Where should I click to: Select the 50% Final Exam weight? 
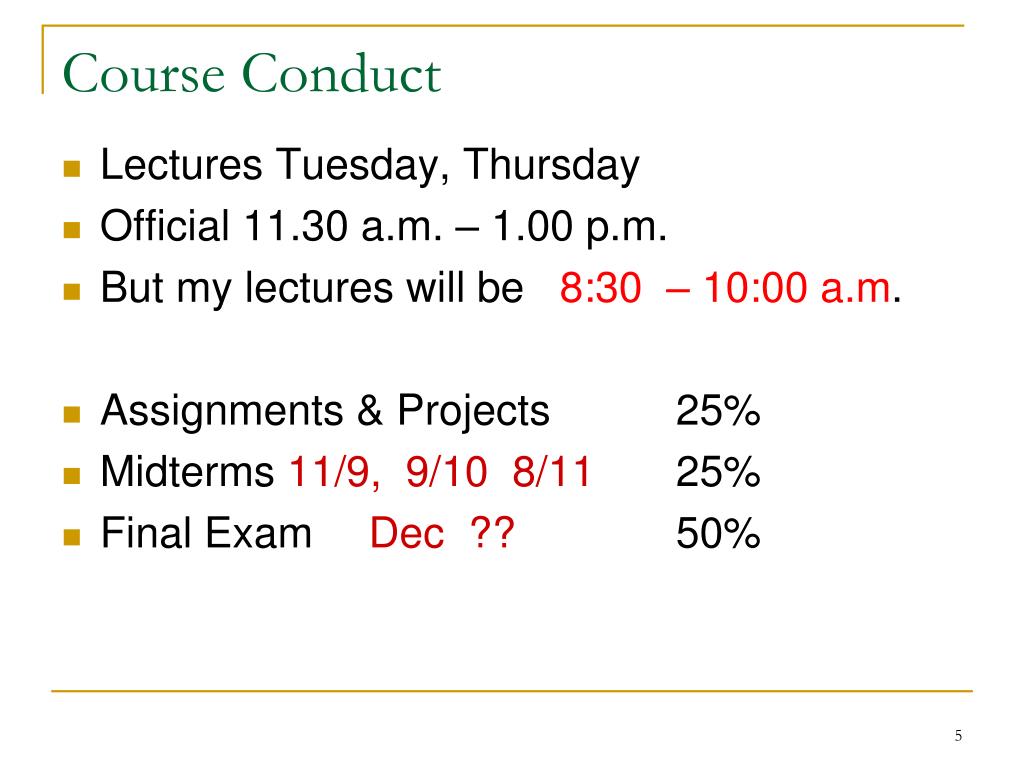coord(718,534)
